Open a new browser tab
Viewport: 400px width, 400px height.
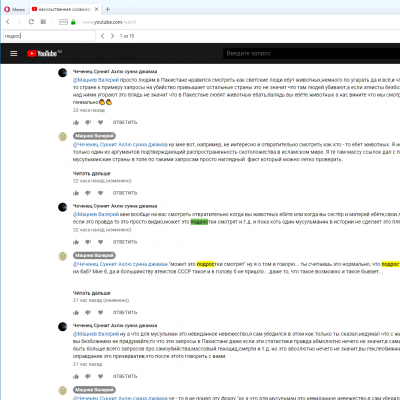(107, 9)
